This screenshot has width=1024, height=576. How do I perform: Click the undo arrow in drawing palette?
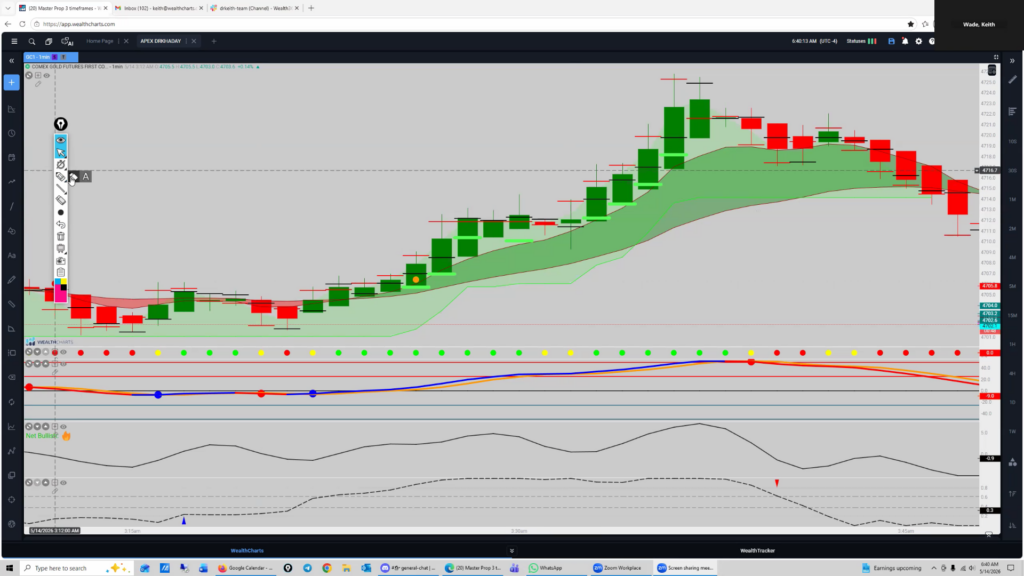pos(61,224)
